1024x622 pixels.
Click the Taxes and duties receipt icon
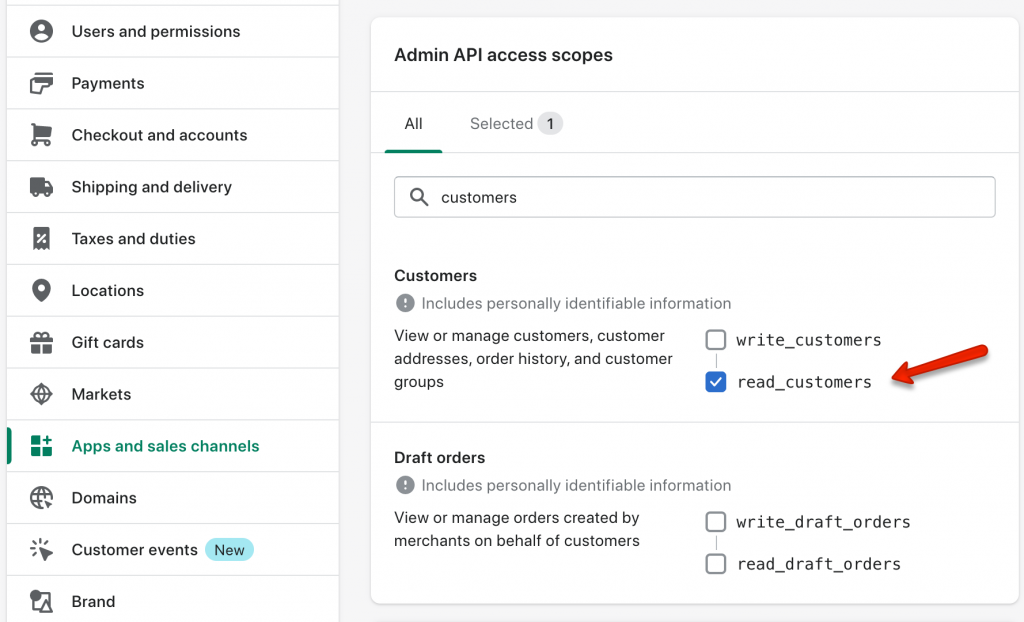click(x=41, y=238)
